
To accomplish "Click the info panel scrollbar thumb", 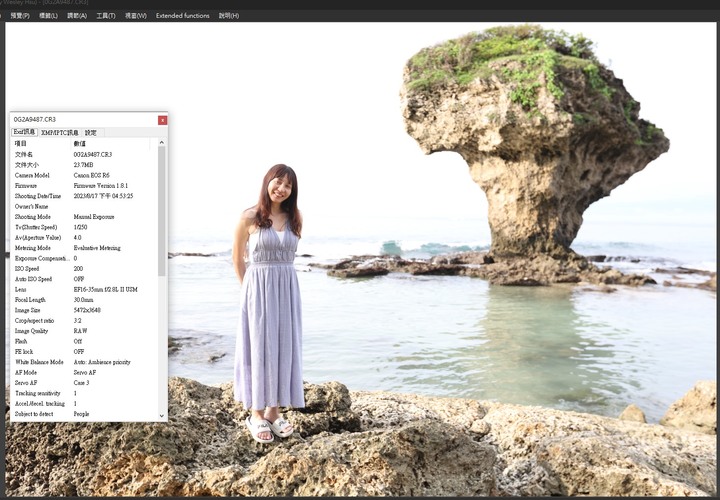I will coord(162,211).
